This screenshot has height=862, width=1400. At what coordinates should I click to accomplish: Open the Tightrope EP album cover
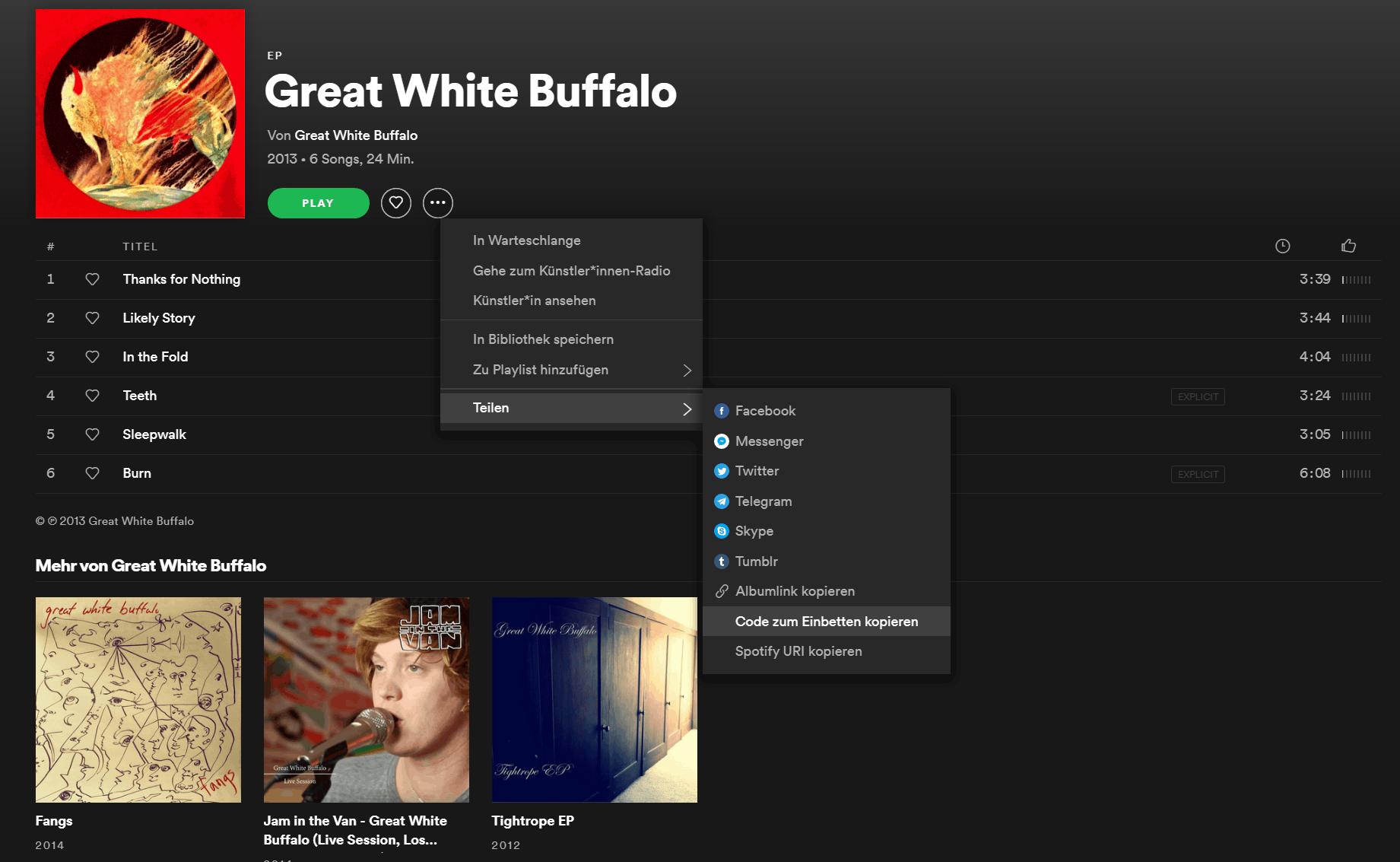click(x=595, y=700)
